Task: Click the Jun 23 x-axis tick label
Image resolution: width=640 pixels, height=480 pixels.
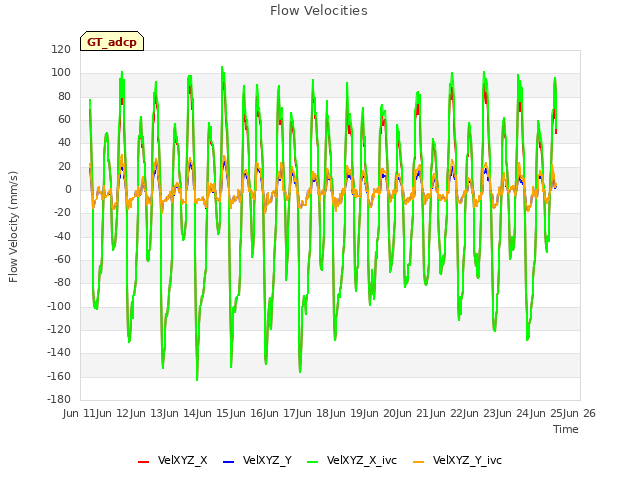Action: pos(480,413)
